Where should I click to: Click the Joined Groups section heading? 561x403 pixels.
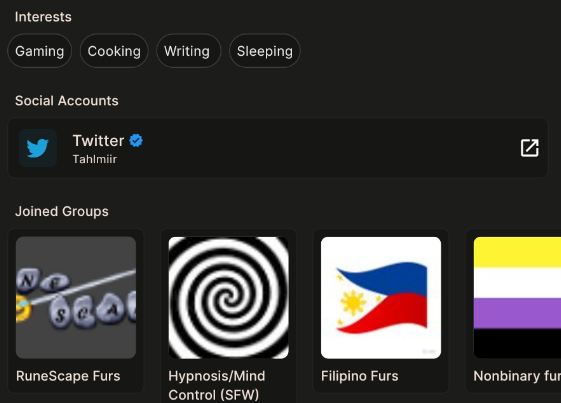tap(62, 212)
